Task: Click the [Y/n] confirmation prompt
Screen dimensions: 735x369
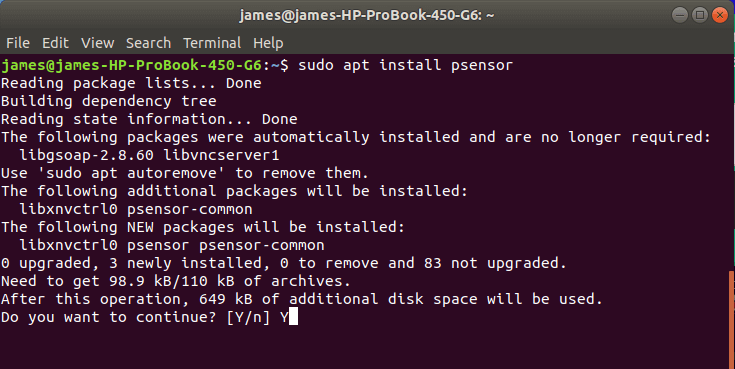Action: coord(248,317)
